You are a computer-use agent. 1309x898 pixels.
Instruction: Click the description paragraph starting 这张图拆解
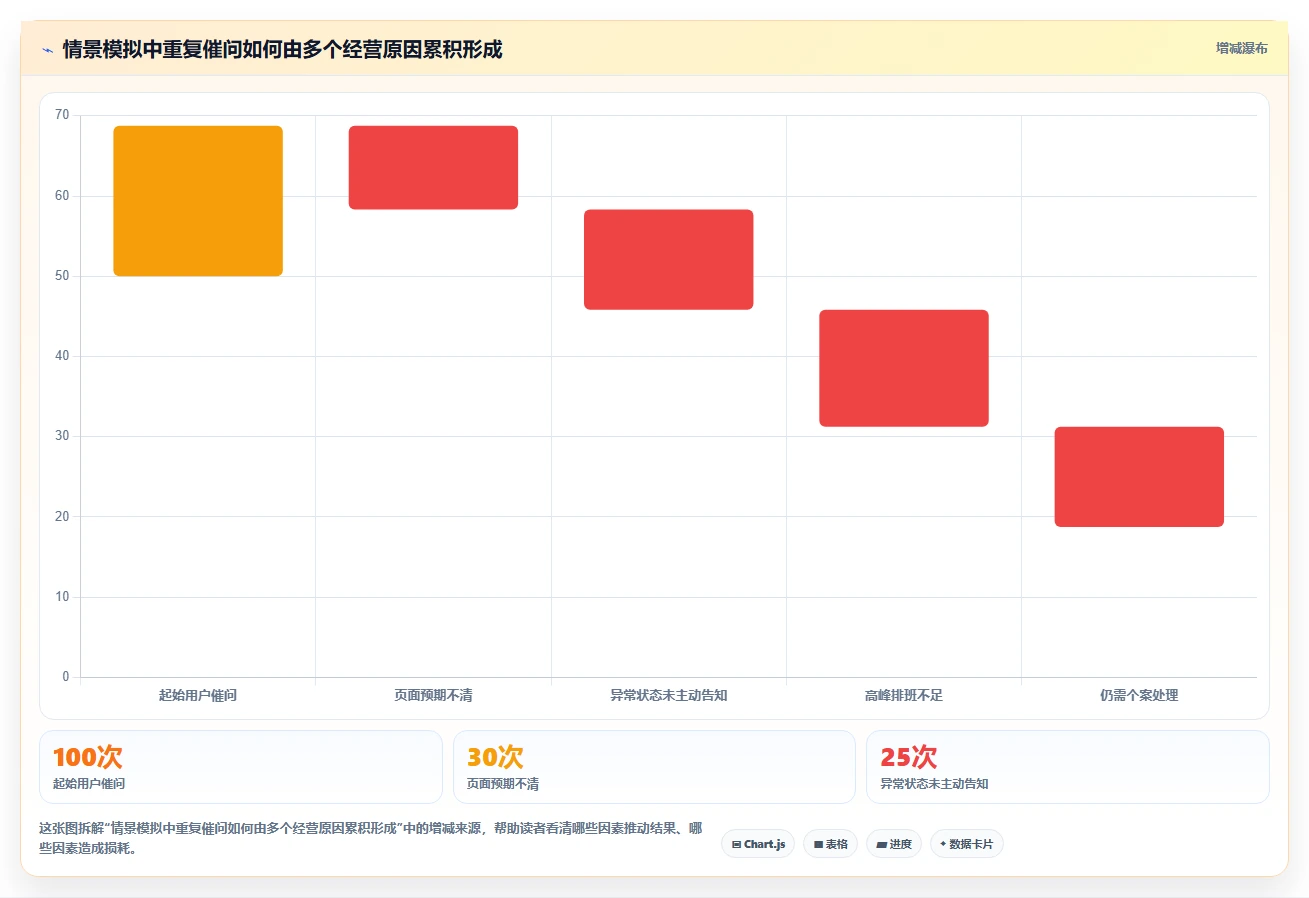point(371,838)
